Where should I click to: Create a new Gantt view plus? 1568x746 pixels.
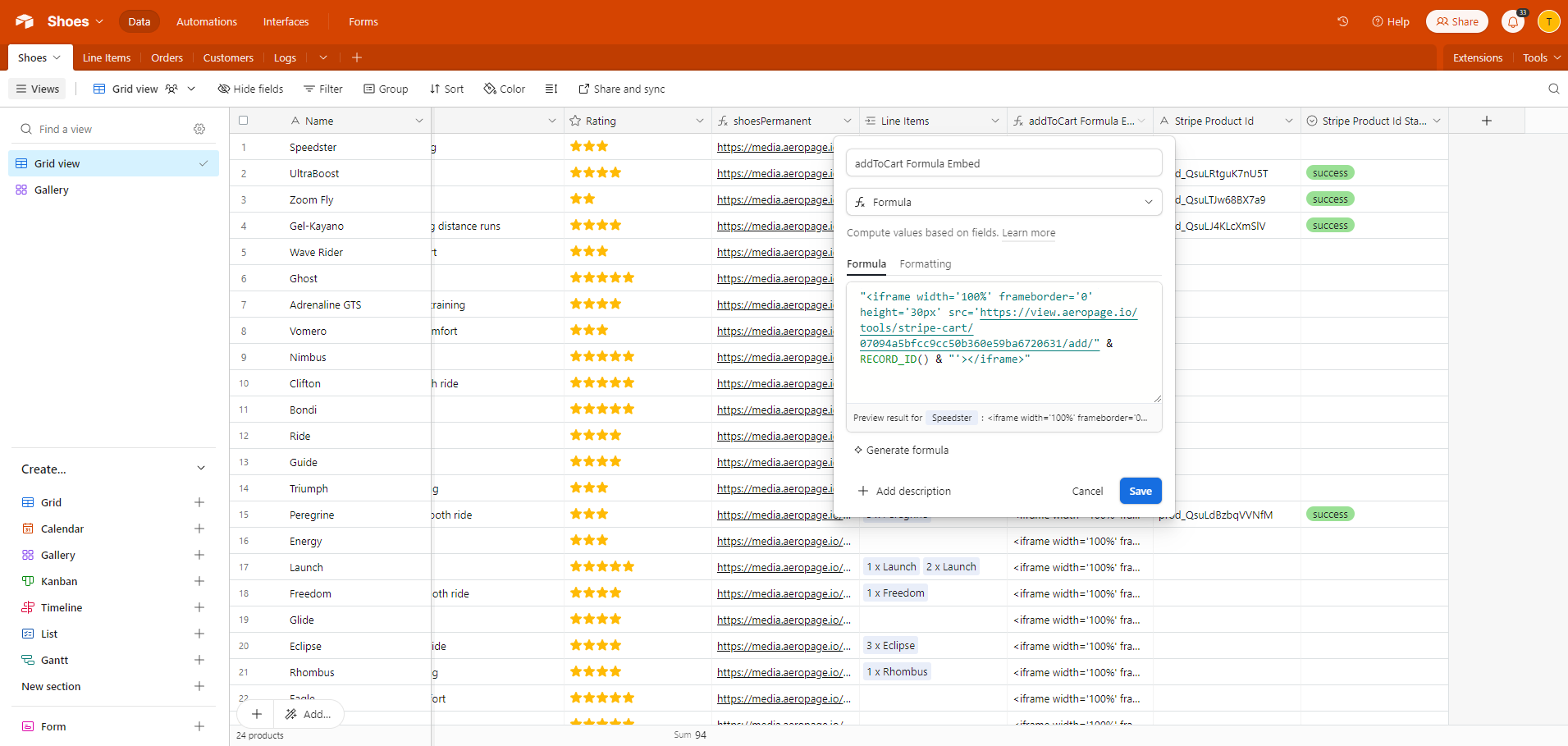(199, 660)
